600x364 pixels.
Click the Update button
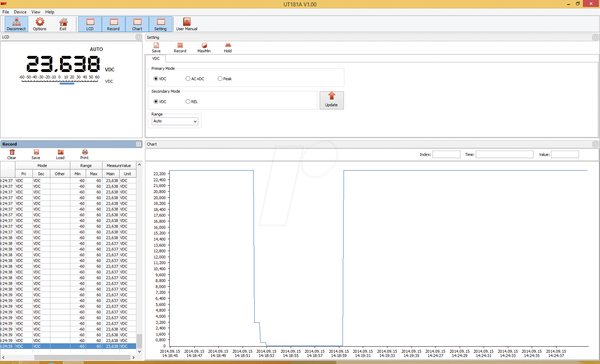coord(331,100)
